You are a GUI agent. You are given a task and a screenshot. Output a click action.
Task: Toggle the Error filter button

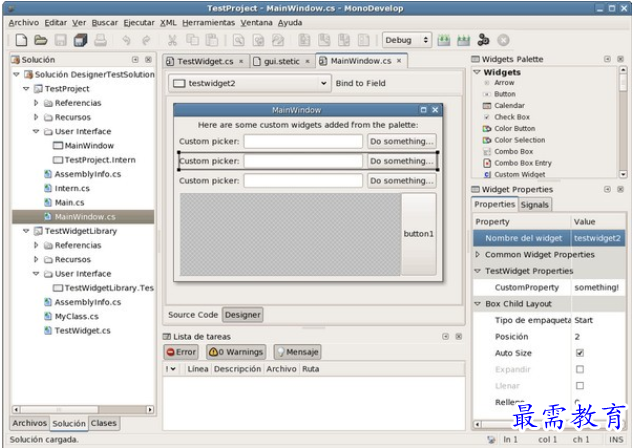point(181,352)
